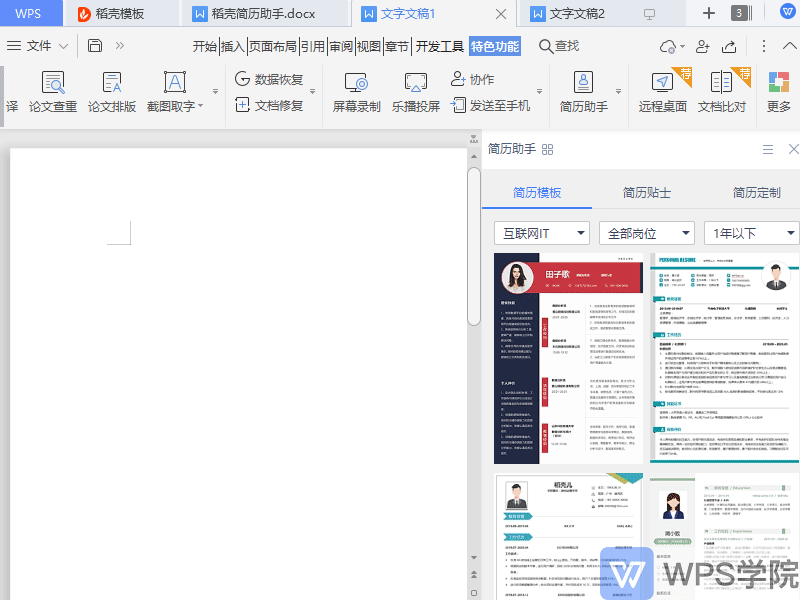
Task: Select the 田子歌 red resume template
Action: tap(568, 358)
